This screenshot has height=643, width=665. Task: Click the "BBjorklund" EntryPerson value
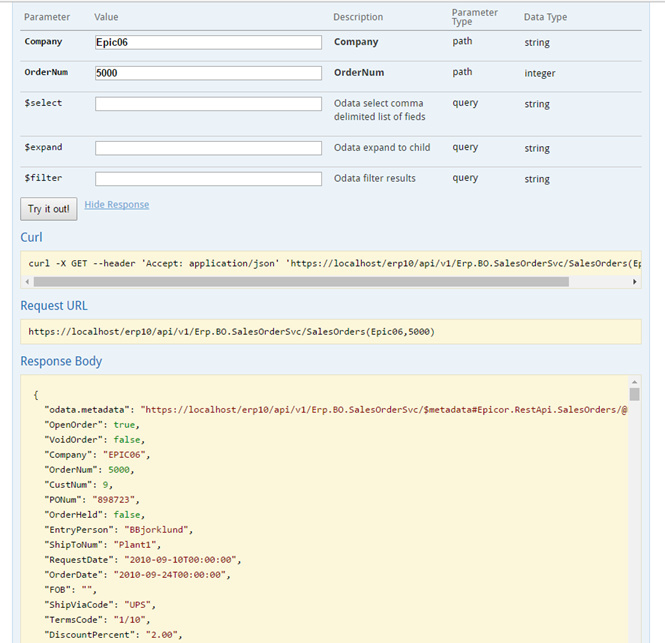pyautogui.click(x=156, y=530)
